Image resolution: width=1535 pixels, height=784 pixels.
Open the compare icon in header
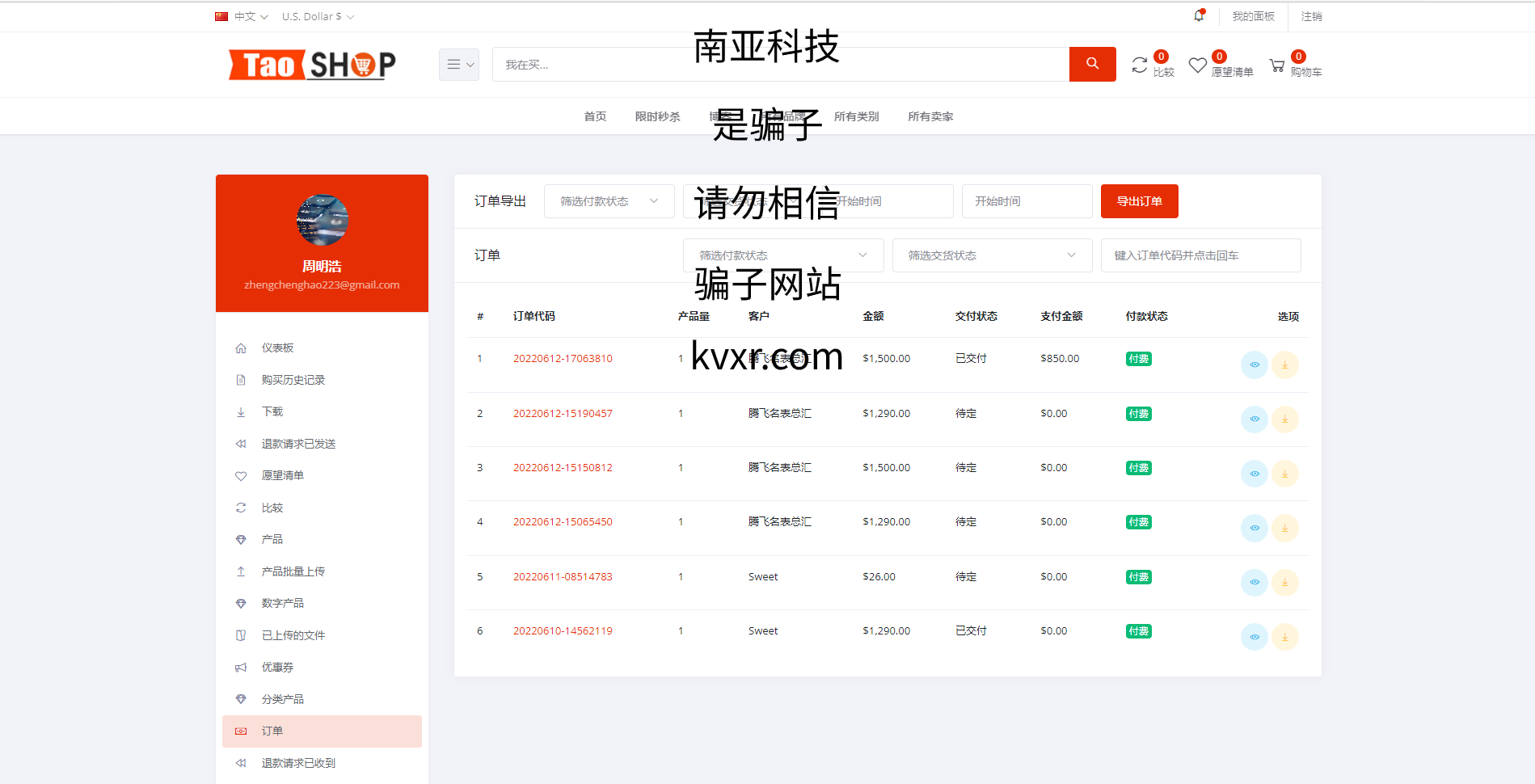(1139, 65)
